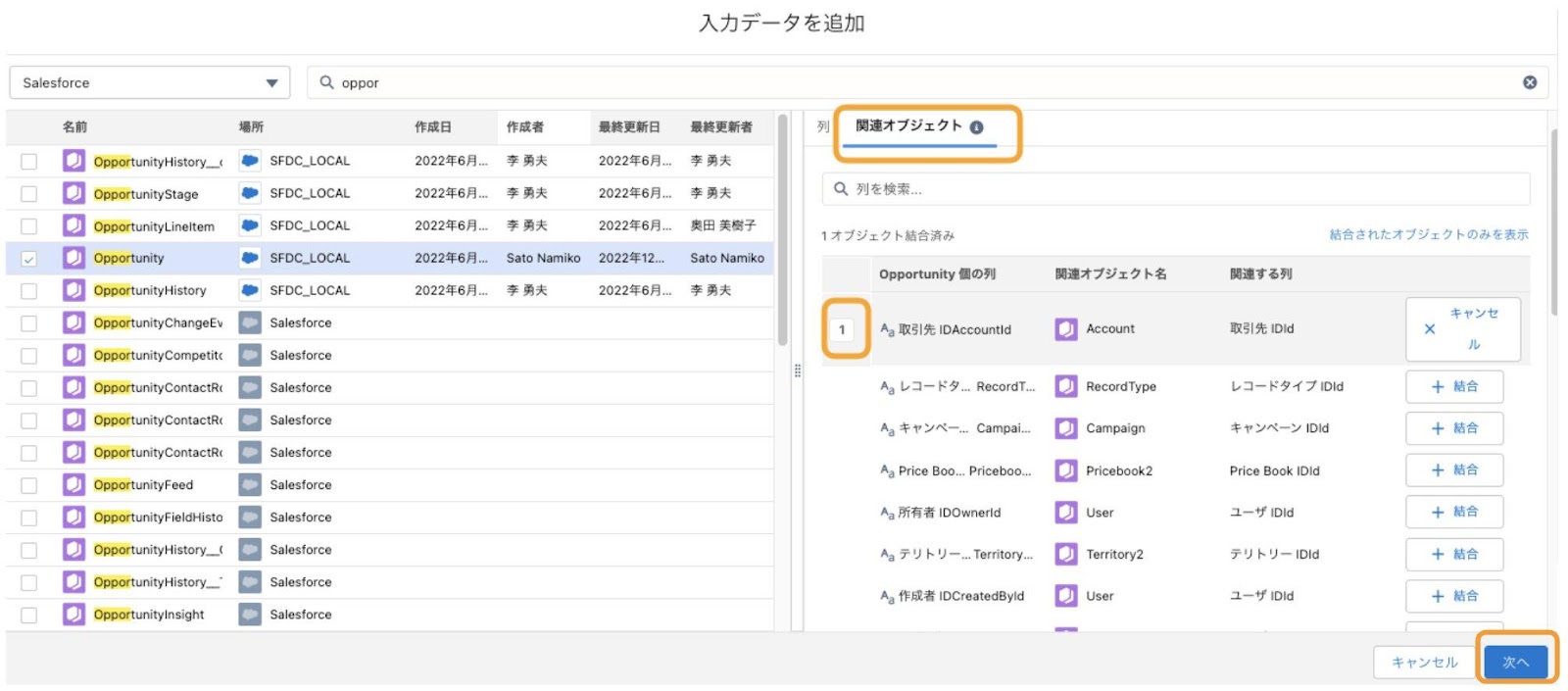
Task: Click the RecordType object icon
Action: pos(1066,386)
